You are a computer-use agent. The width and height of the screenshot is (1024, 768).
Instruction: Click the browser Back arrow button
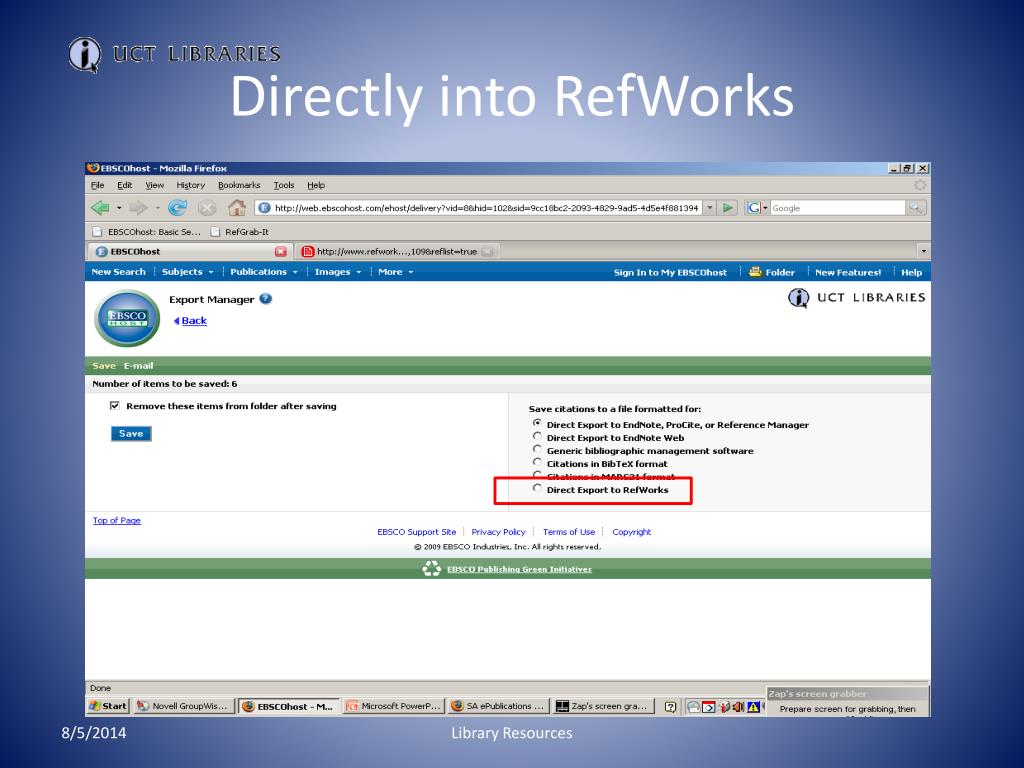pyautogui.click(x=101, y=208)
